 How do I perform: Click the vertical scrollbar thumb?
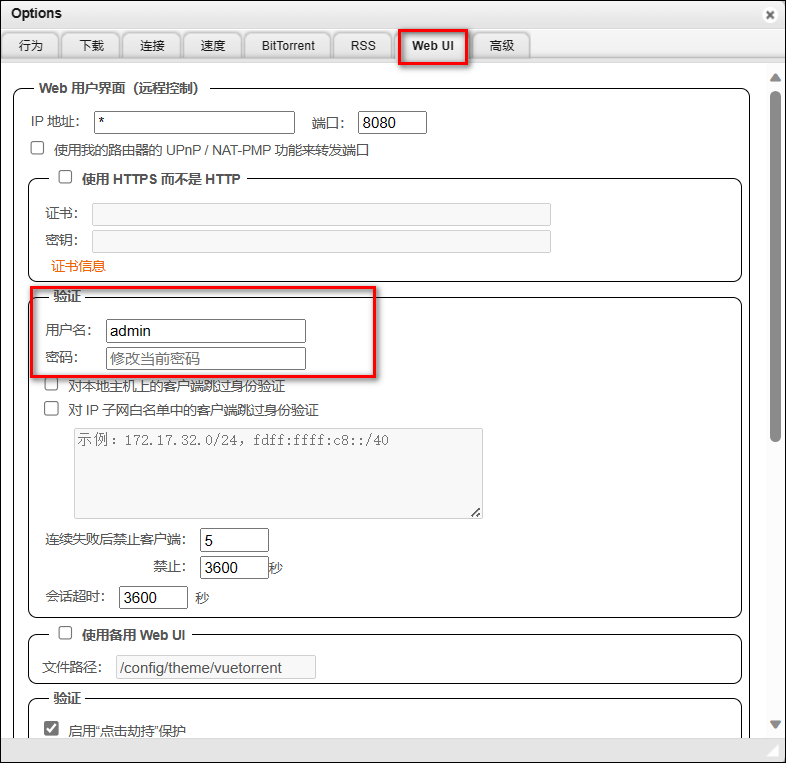coord(775,265)
